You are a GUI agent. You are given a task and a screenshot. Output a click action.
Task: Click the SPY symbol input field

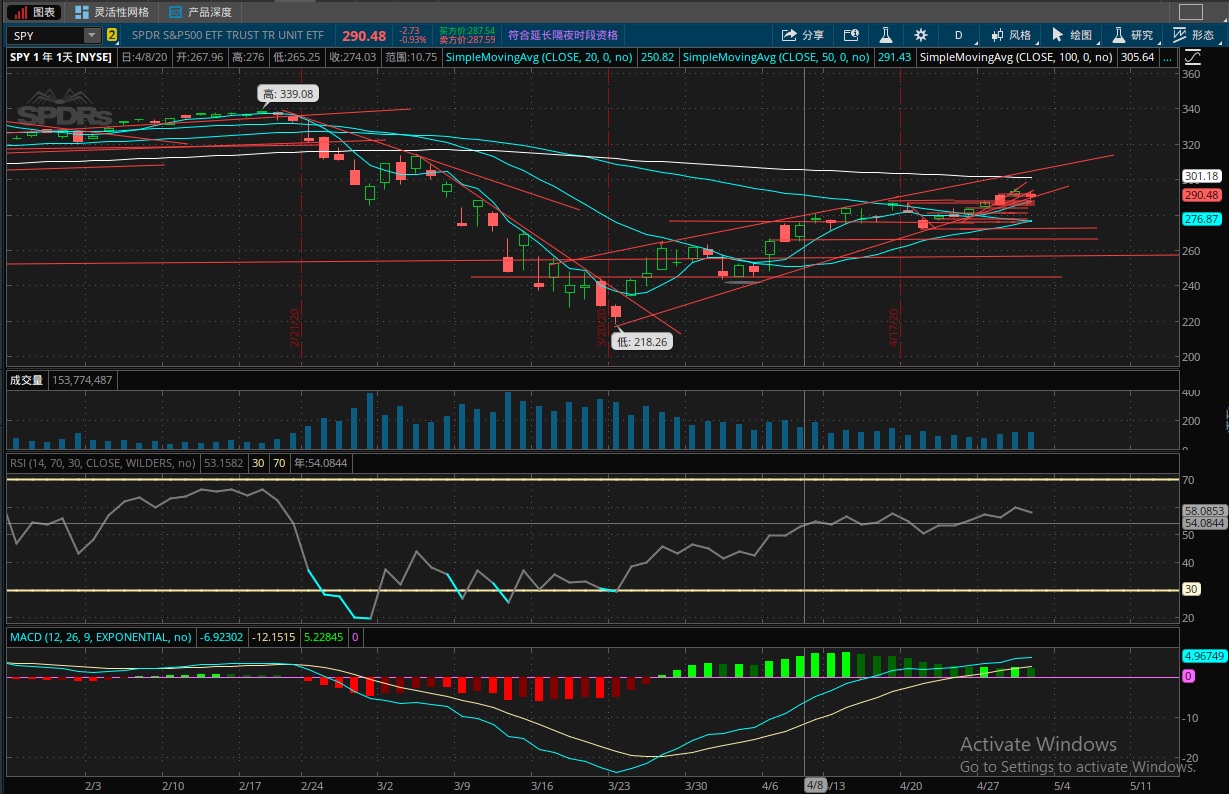point(46,35)
